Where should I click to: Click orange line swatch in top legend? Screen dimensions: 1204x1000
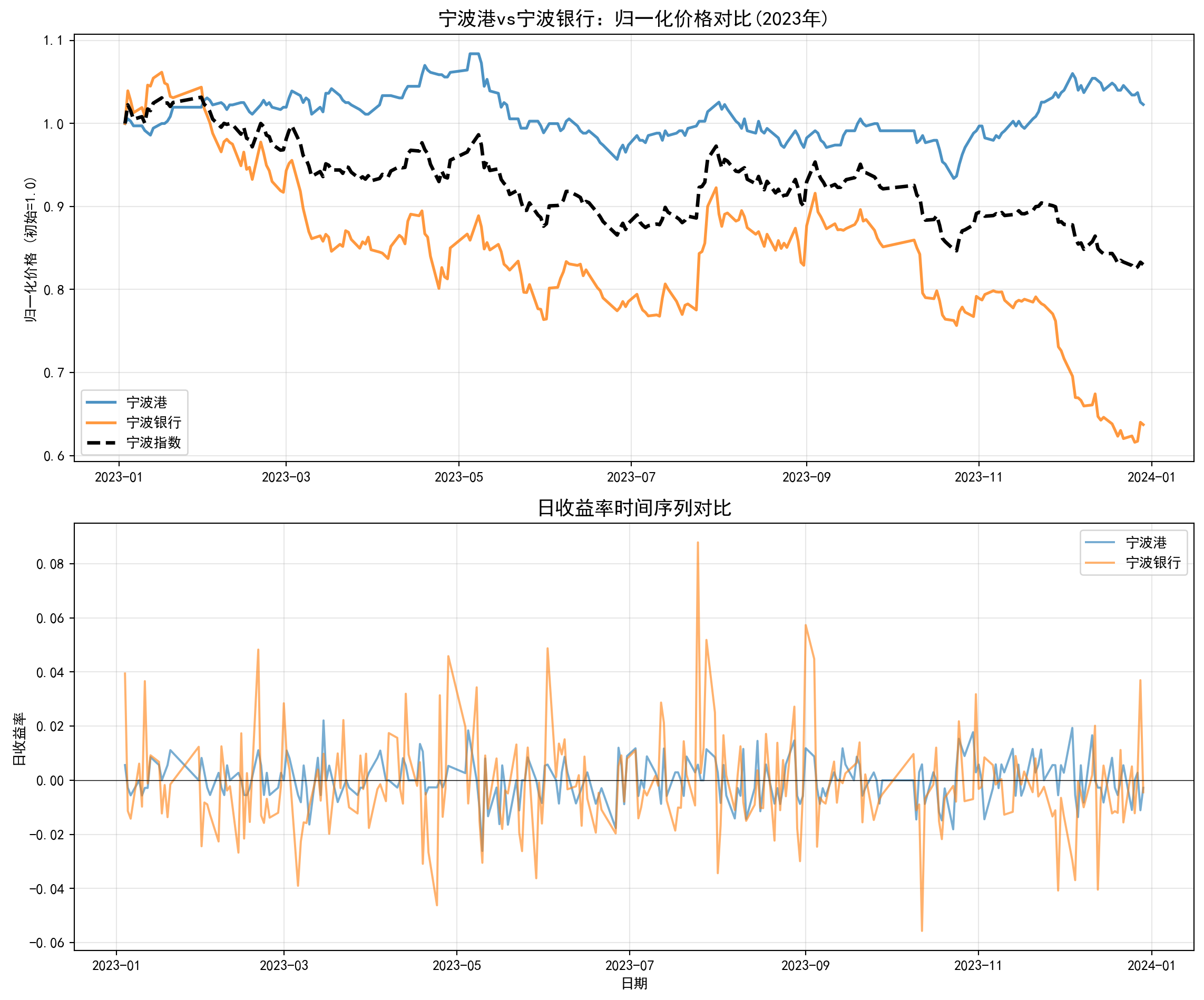pos(102,423)
